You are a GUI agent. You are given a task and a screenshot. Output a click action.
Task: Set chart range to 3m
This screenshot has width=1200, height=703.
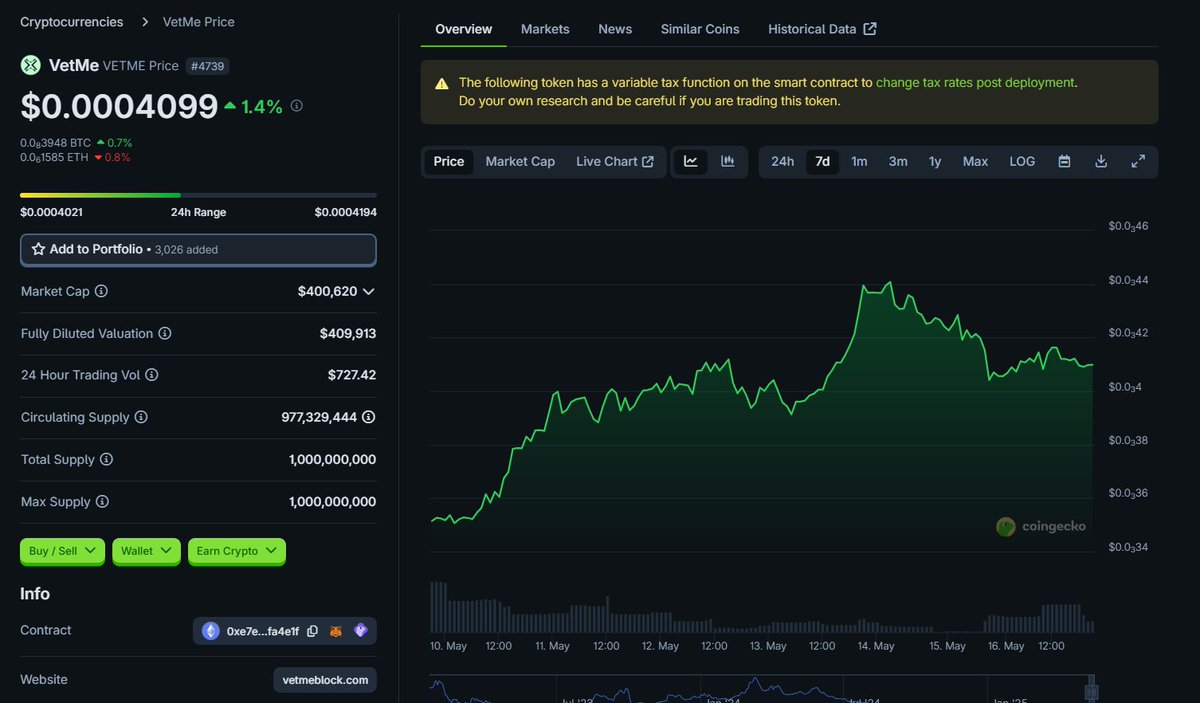pyautogui.click(x=898, y=161)
